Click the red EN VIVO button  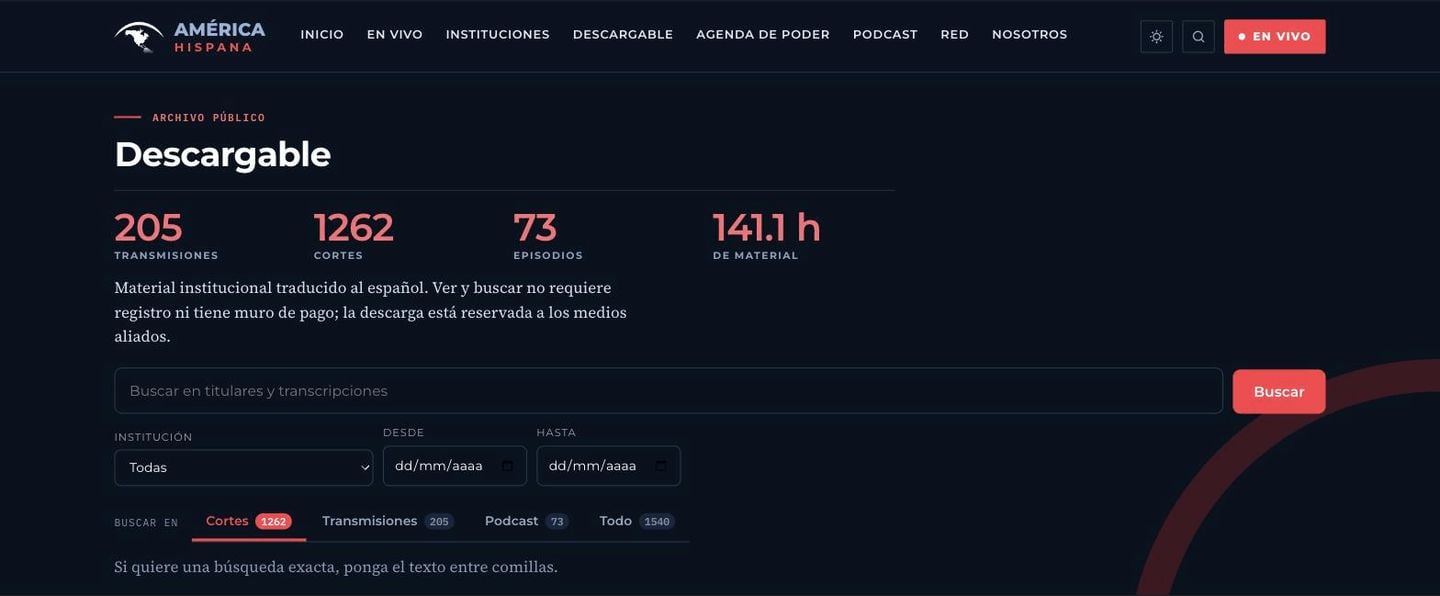pos(1275,36)
